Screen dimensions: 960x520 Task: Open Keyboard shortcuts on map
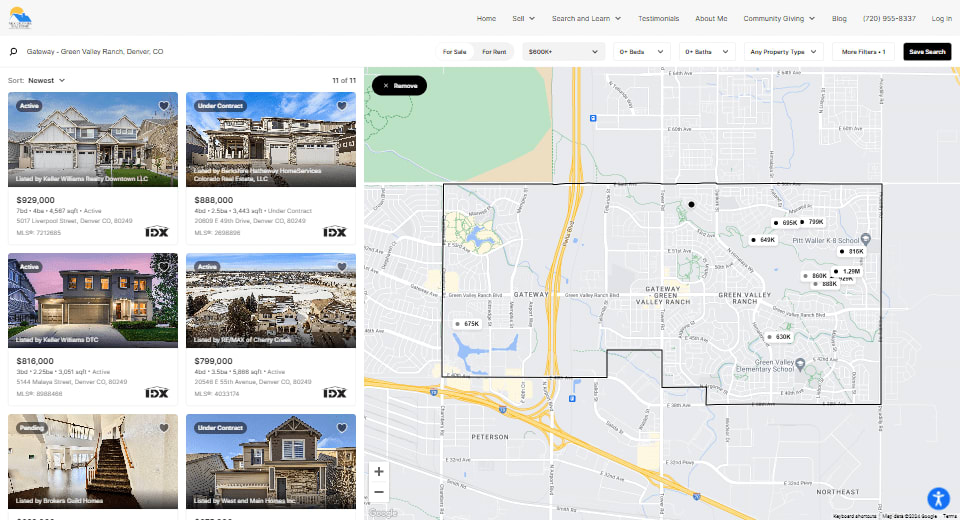click(x=855, y=516)
